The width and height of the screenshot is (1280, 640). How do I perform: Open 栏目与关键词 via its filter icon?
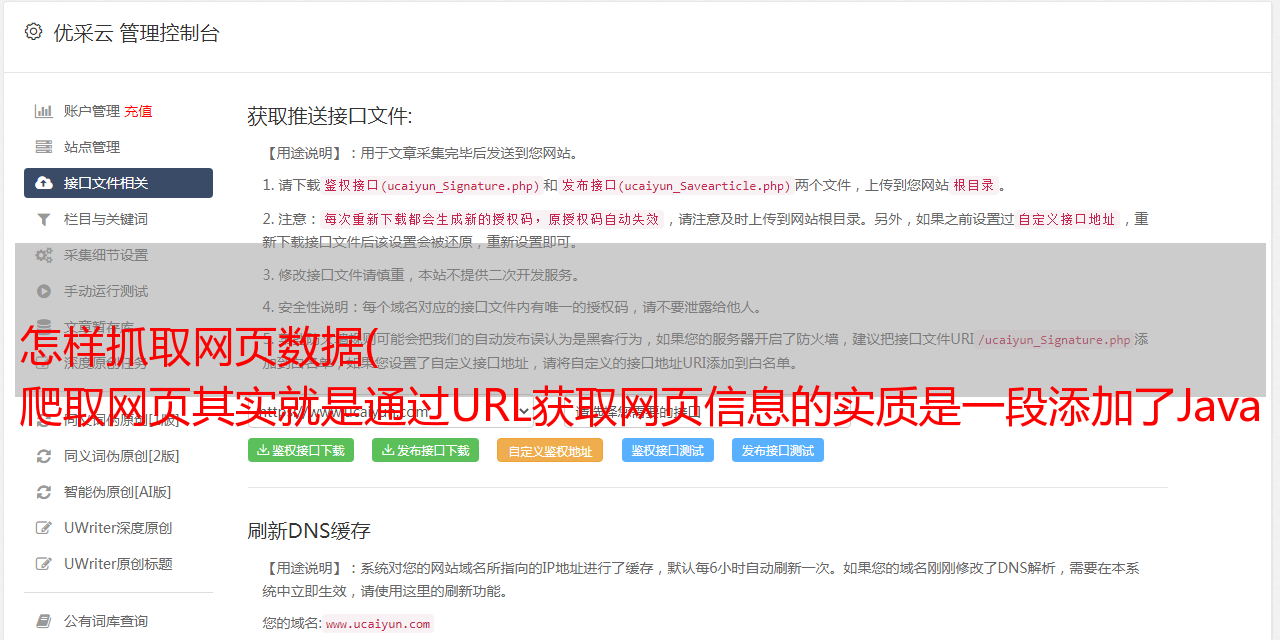tap(44, 219)
